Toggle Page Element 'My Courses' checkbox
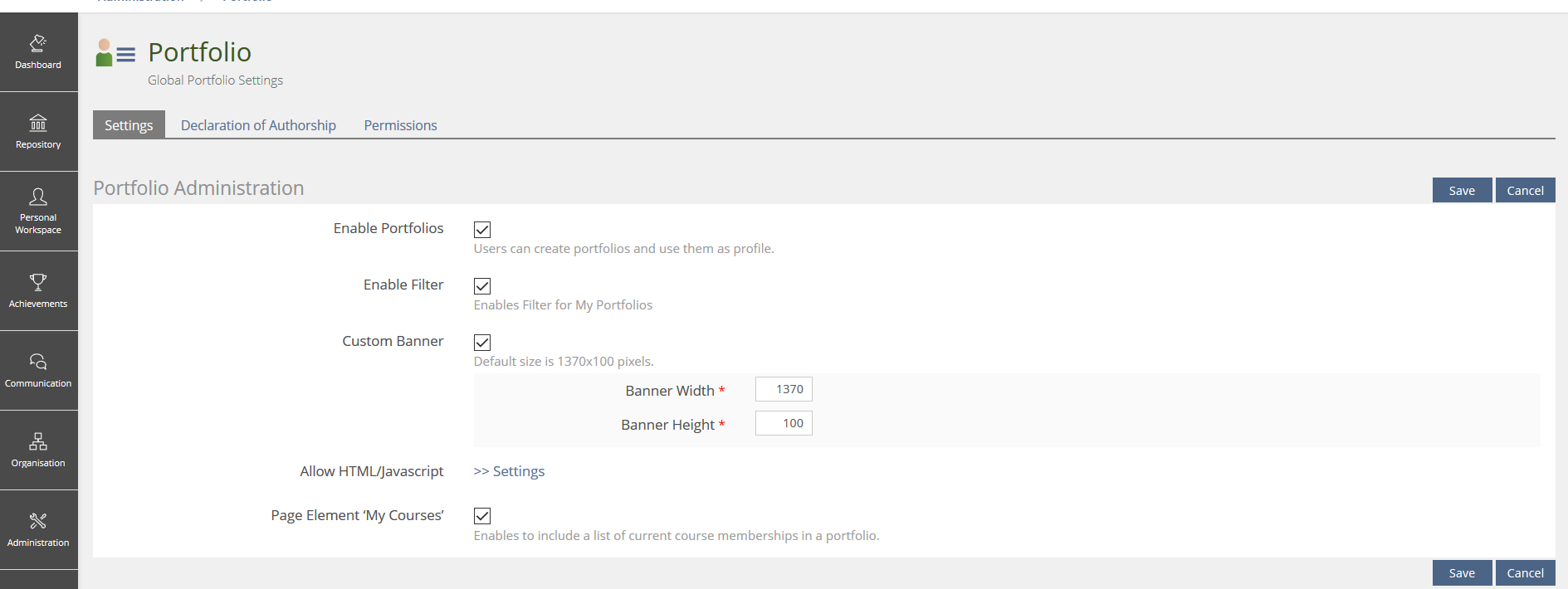 (x=482, y=516)
